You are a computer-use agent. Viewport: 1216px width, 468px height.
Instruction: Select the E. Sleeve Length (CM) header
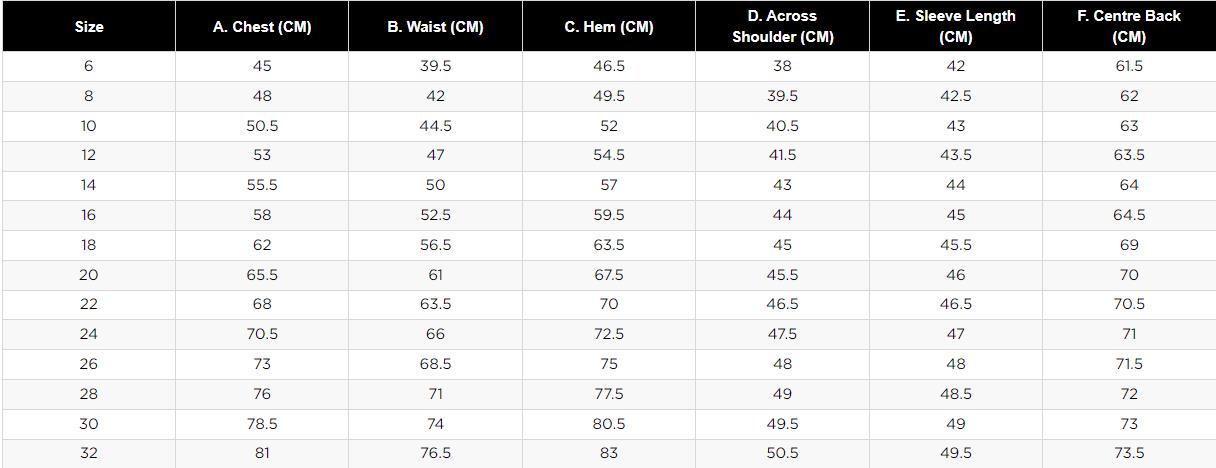pos(956,27)
